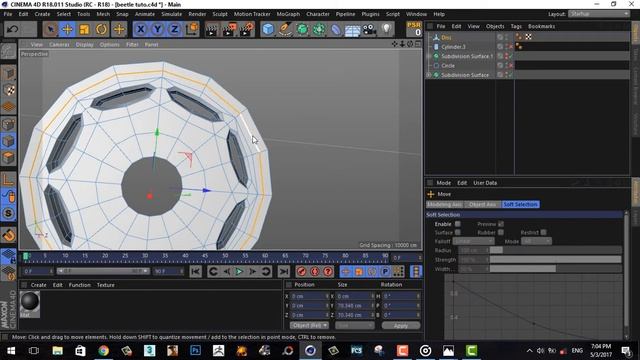Screen dimensions: 640x360
Task: Select the Live Selection arrow tool
Action: click(x=50, y=29)
